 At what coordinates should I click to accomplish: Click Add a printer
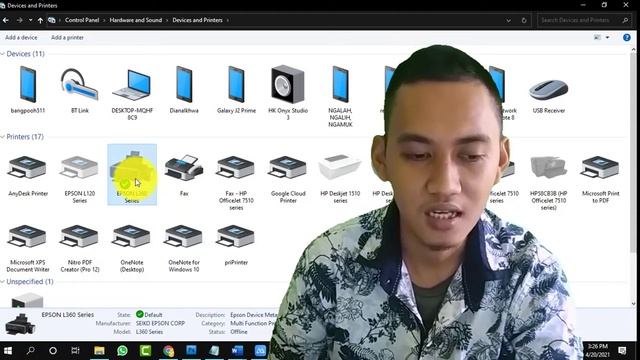click(67, 38)
